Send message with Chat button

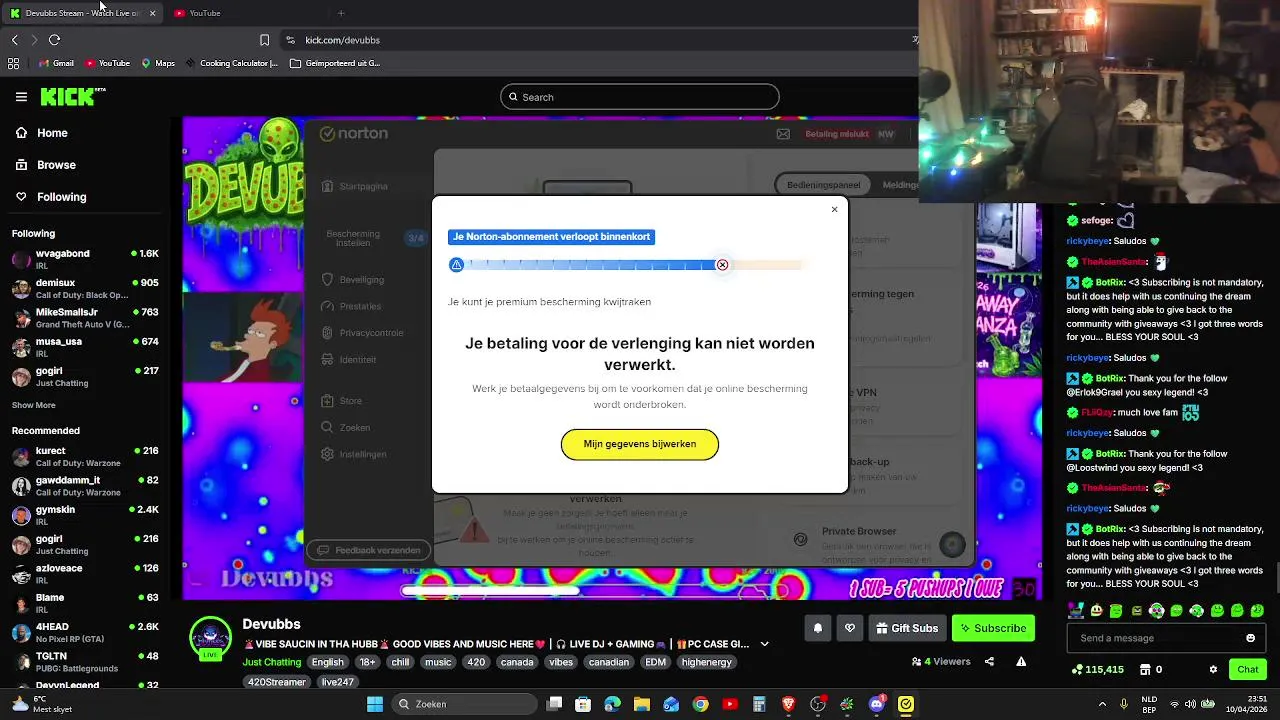(1248, 669)
